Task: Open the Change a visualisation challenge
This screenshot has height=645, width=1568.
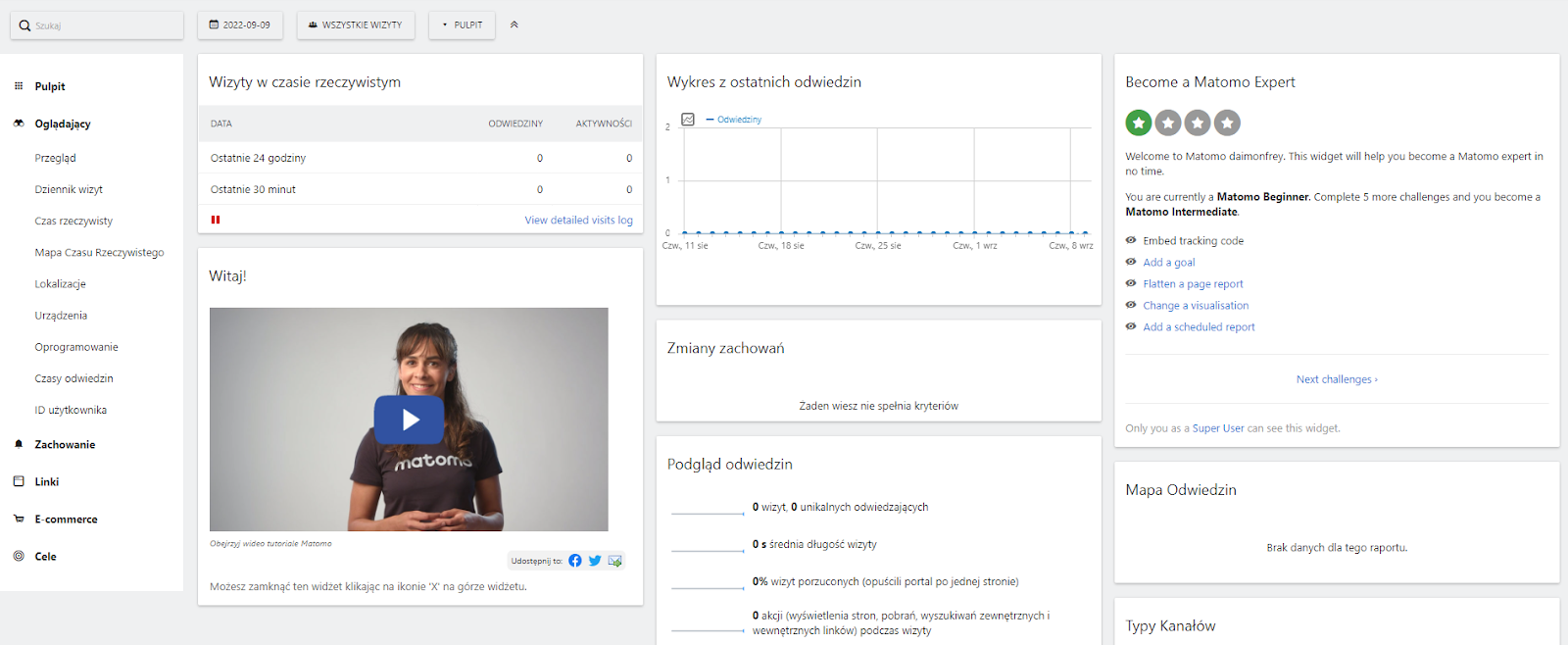Action: click(1196, 305)
